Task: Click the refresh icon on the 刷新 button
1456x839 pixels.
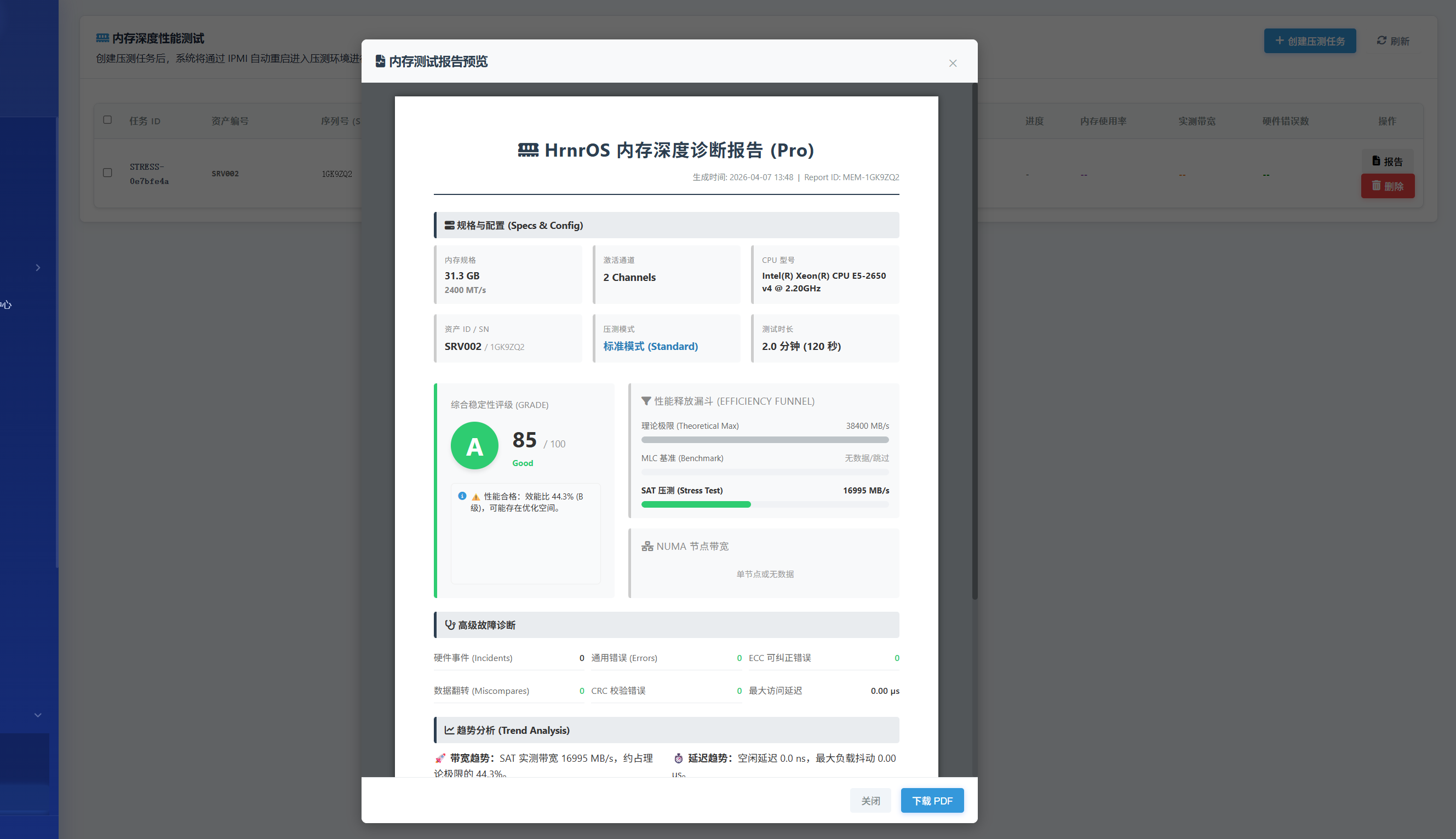Action: click(x=1382, y=41)
